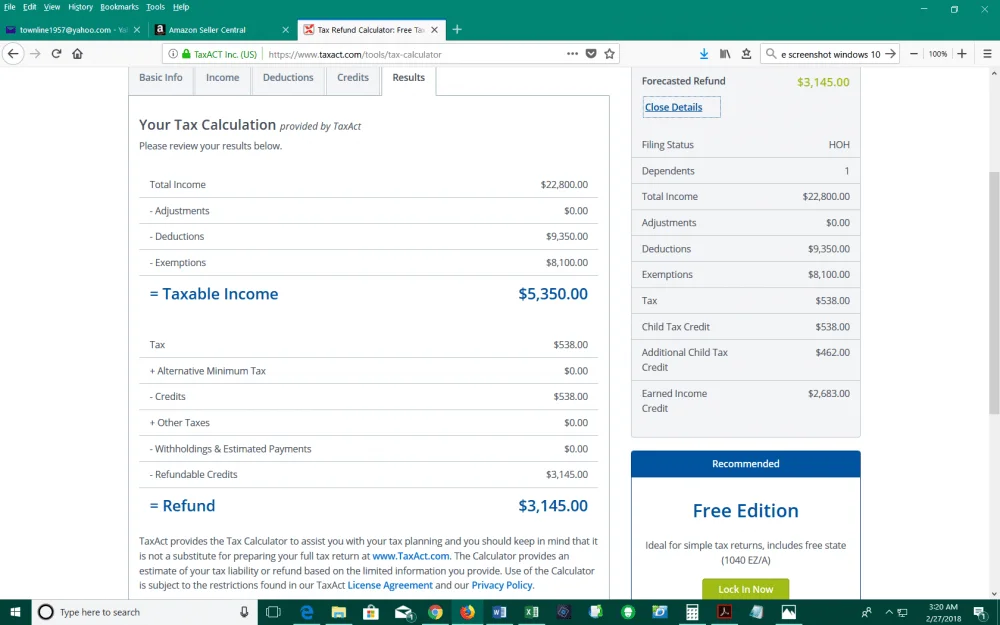Click the Lock In Now button
This screenshot has height=625, width=1000.
(x=746, y=589)
